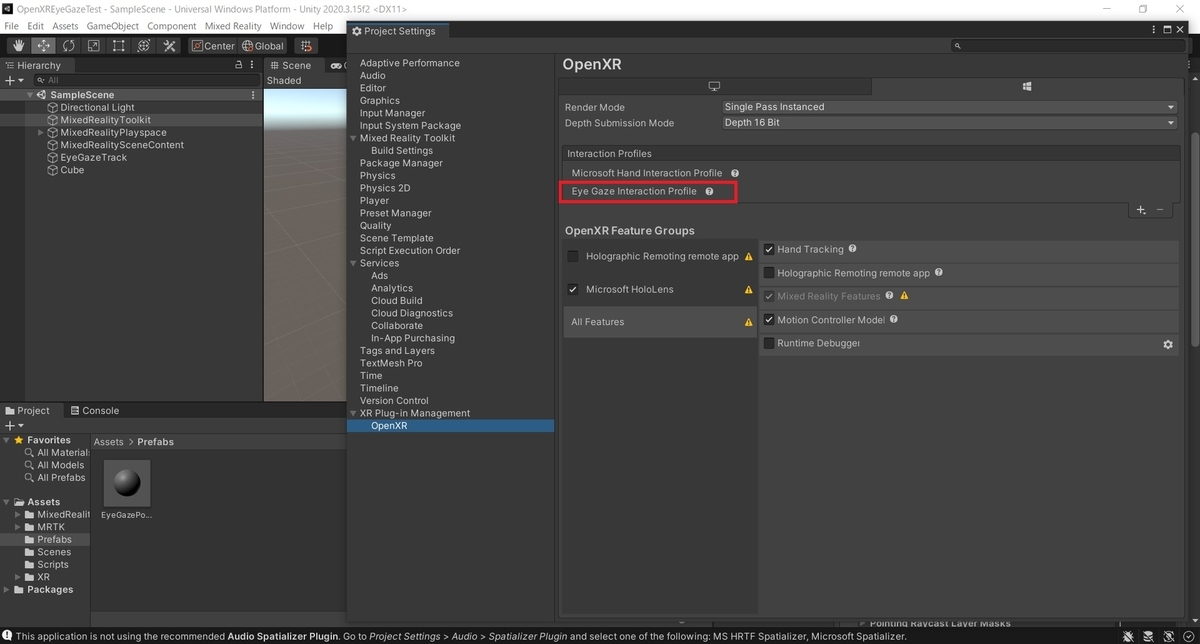Viewport: 1200px width, 644px height.
Task: Click Project Settings search field
Action: click(x=1069, y=46)
